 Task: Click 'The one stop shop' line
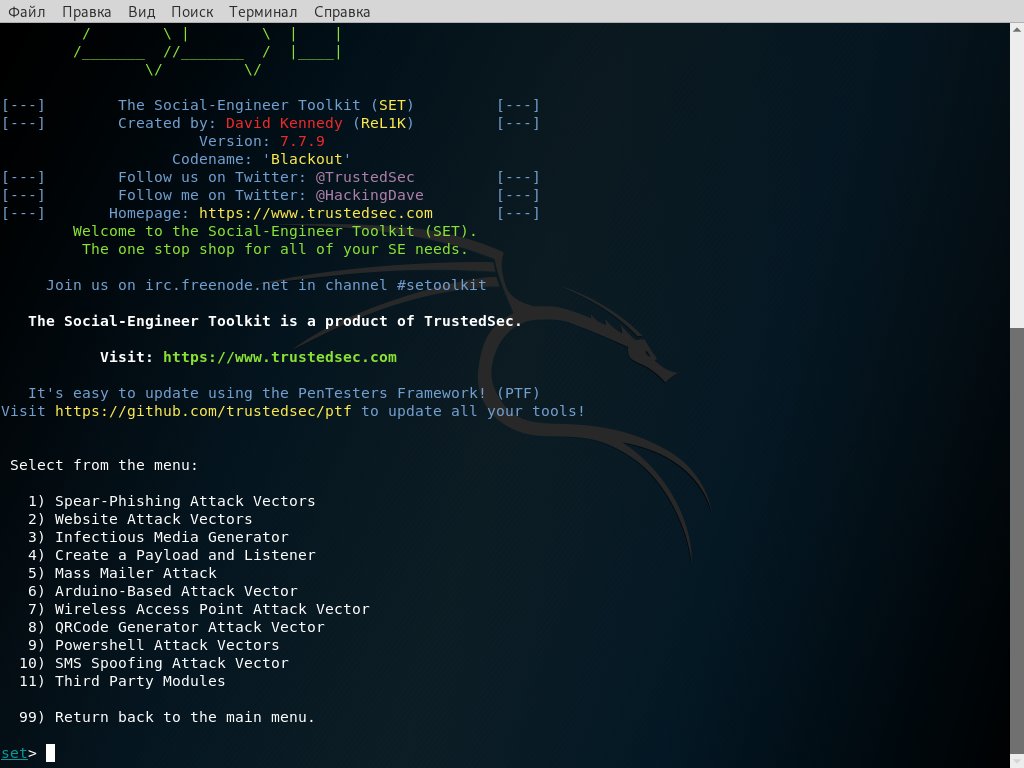(275, 249)
